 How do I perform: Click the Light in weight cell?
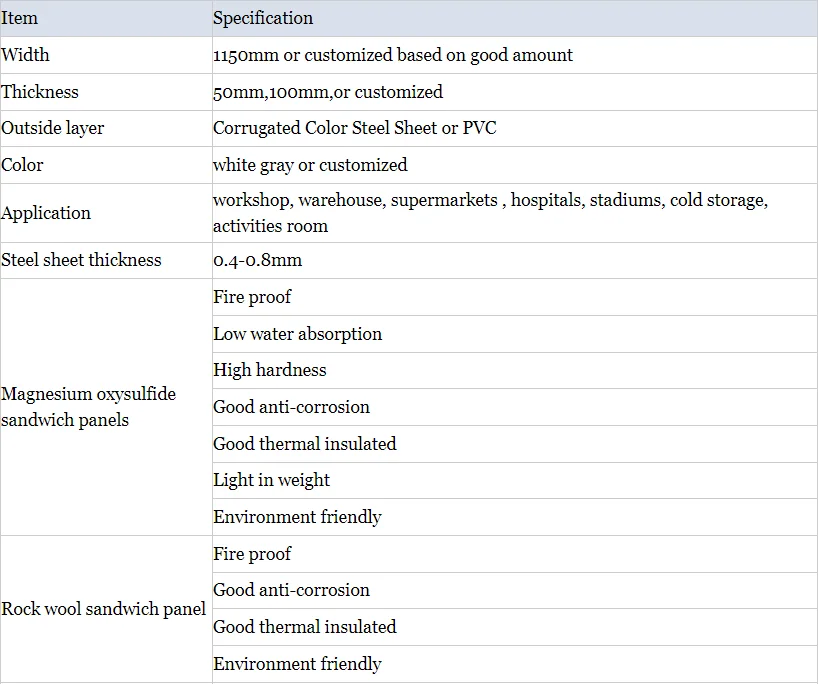[272, 480]
